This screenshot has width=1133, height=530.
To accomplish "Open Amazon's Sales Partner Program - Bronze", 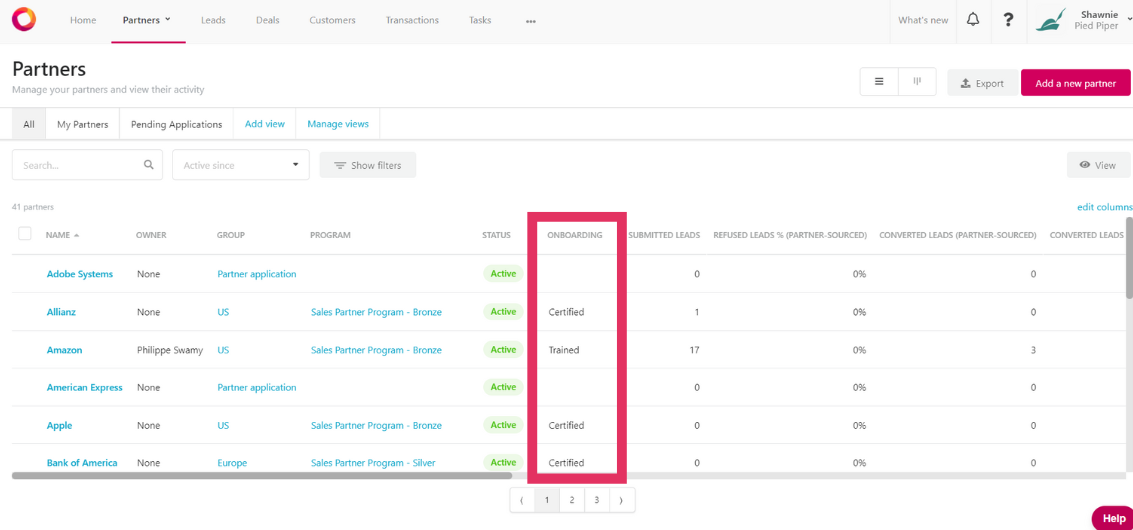I will pos(376,349).
